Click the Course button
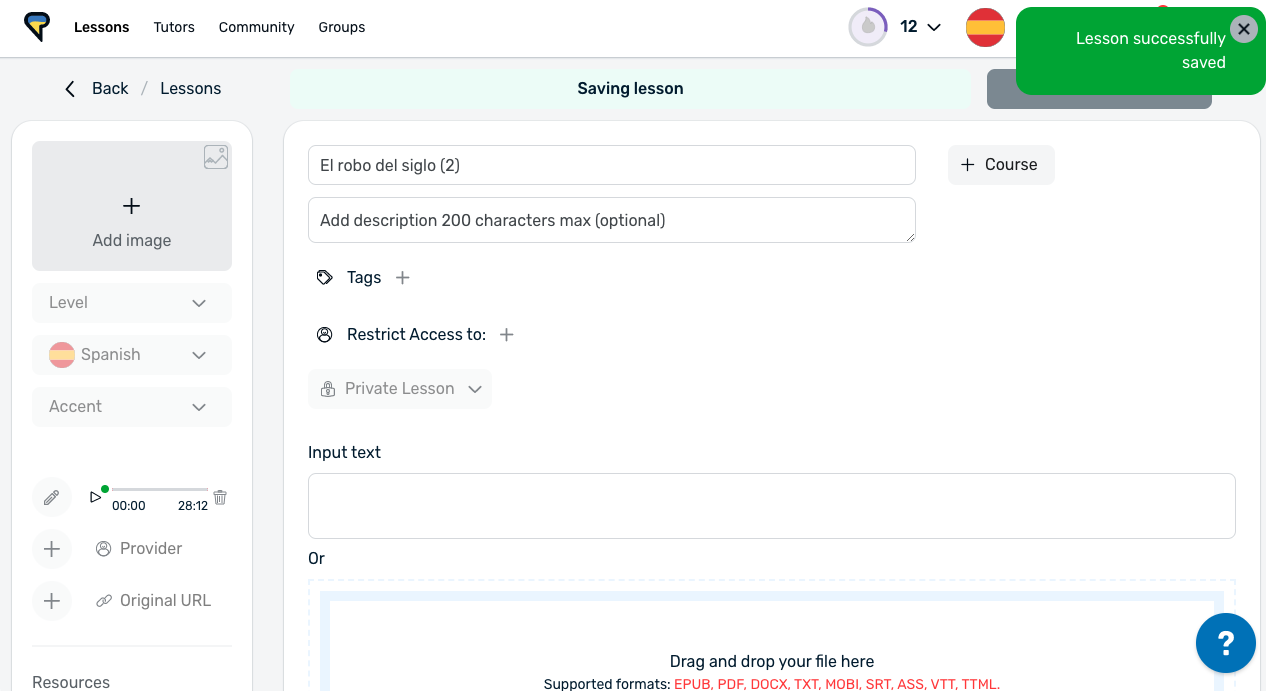 point(1000,165)
